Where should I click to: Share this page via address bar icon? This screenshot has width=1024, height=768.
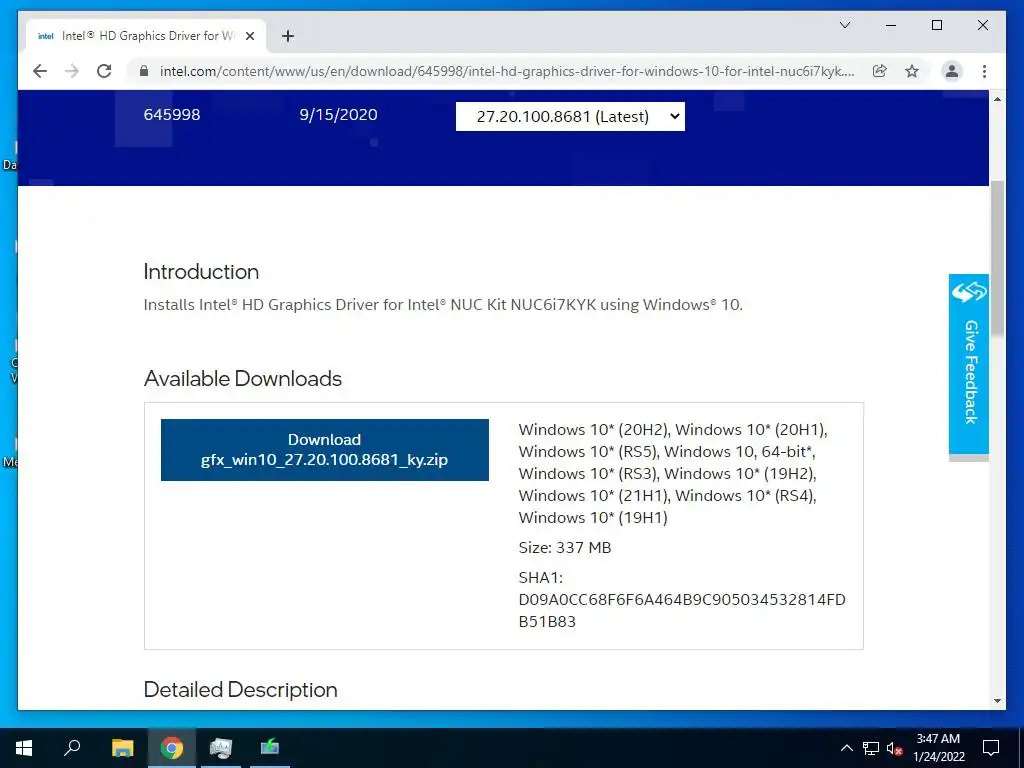pyautogui.click(x=880, y=71)
